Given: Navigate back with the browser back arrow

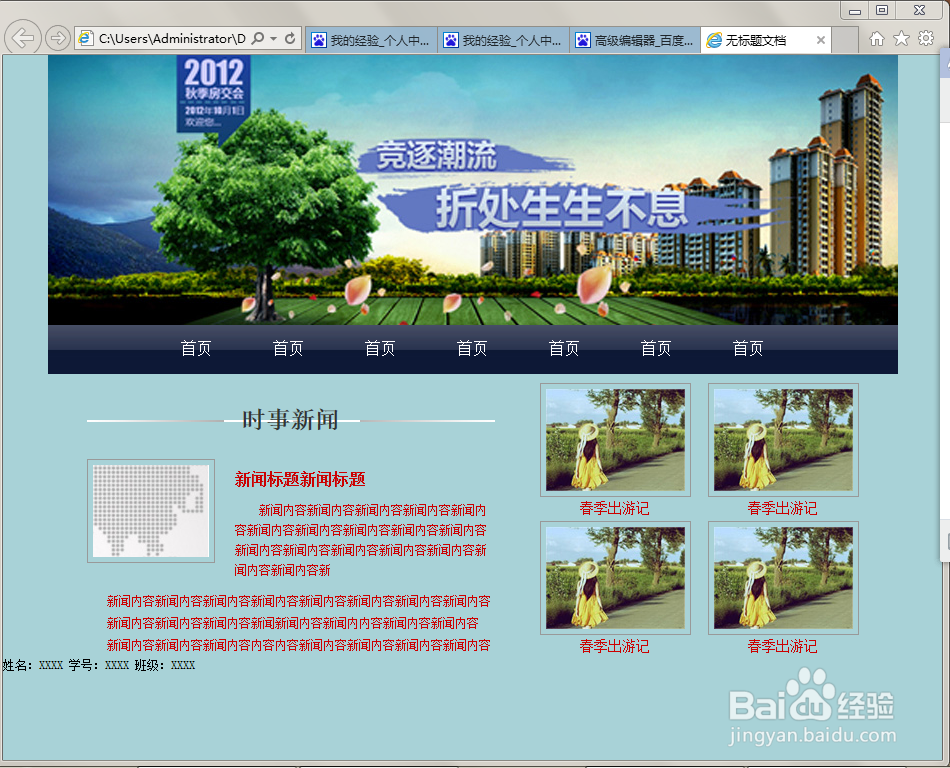Looking at the screenshot, I should coord(22,38).
